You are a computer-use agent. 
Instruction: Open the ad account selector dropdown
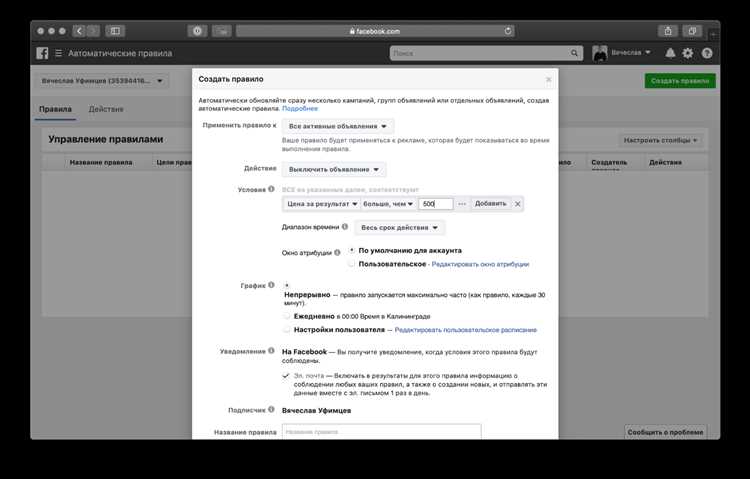click(102, 81)
